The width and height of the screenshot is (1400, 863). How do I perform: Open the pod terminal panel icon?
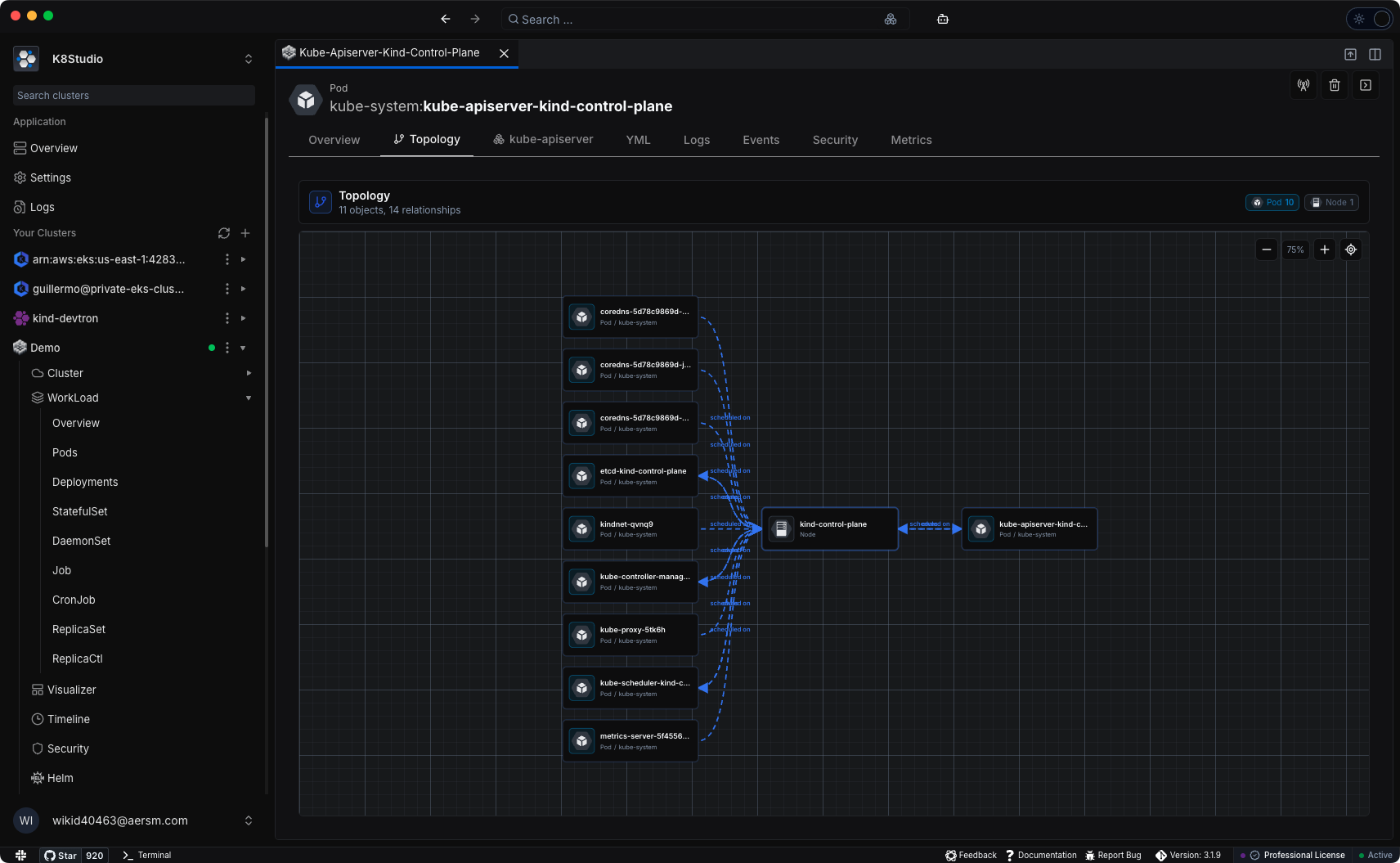pos(1366,85)
